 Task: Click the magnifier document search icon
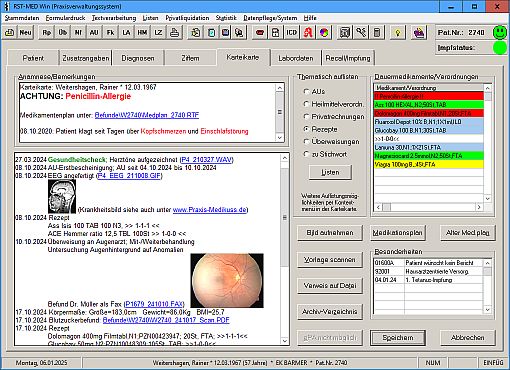(x=240, y=33)
